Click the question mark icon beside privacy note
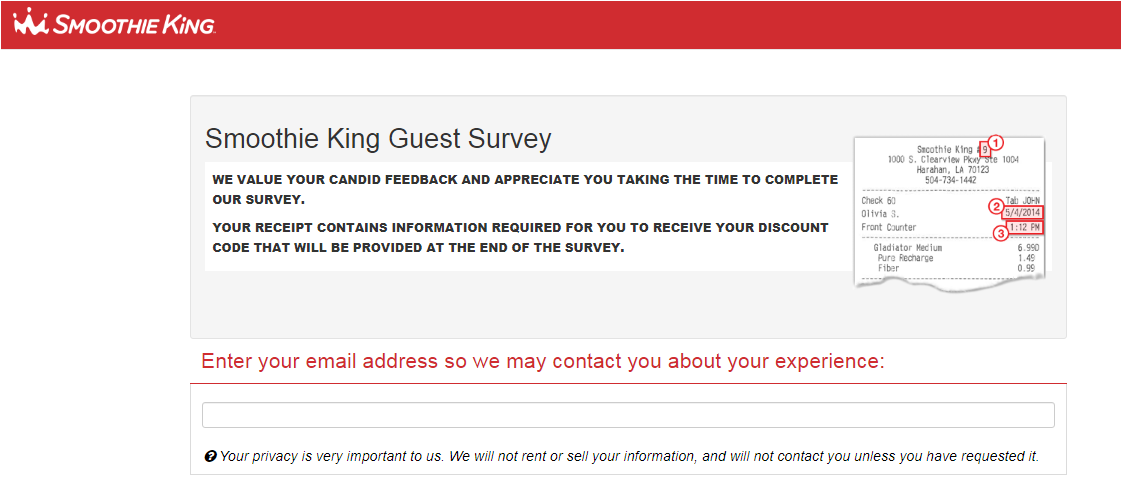This screenshot has width=1122, height=503. tap(210, 456)
